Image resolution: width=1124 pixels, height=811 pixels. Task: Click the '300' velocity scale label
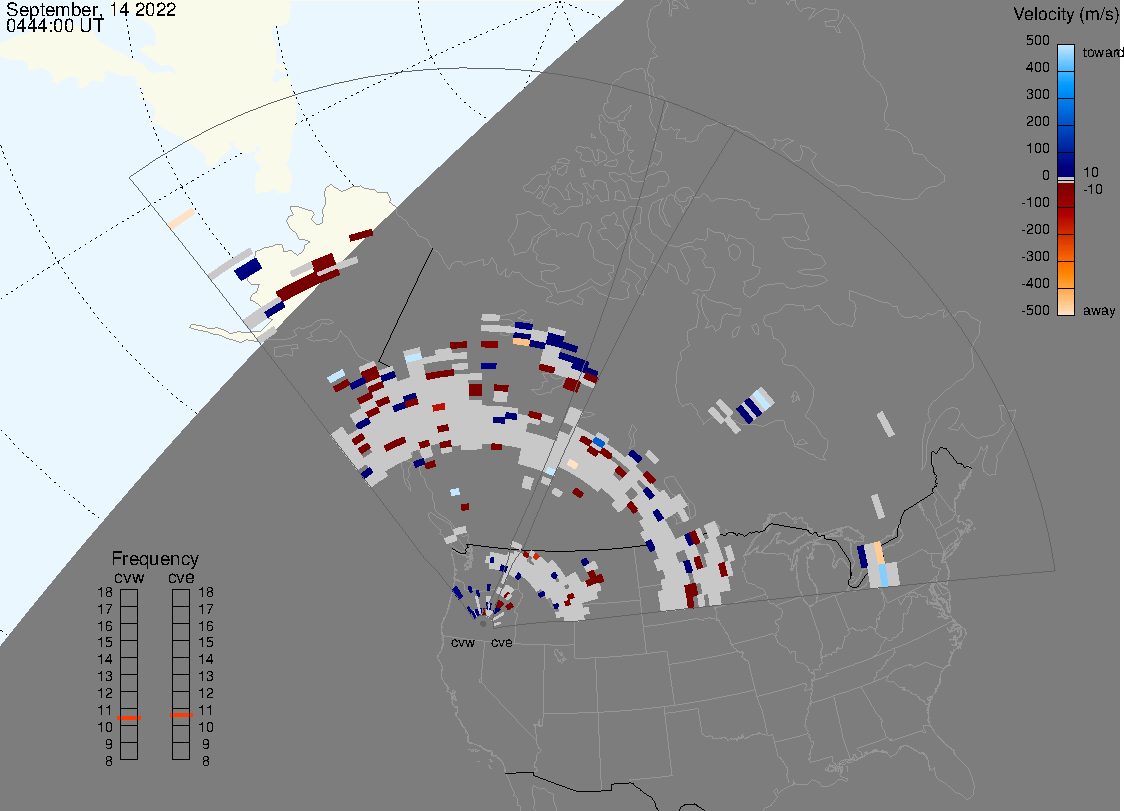tap(1037, 95)
